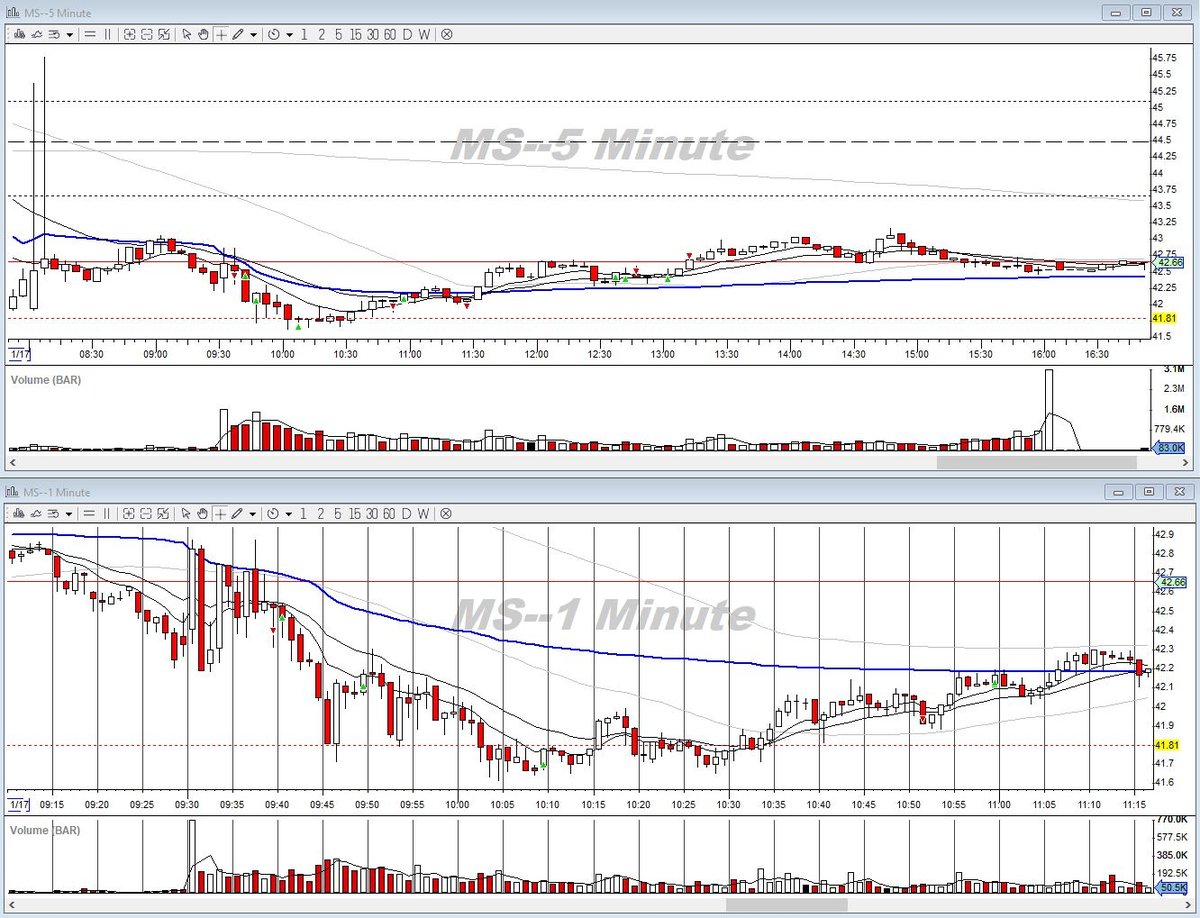1200x918 pixels.
Task: Click the 5-minute chart horizontal scrollbar thumb
Action: click(1037, 463)
